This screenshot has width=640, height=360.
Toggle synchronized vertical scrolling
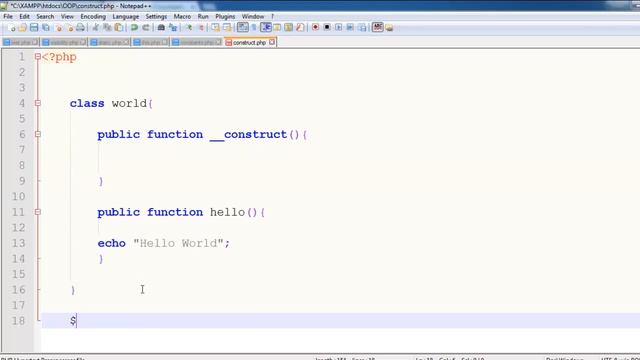216,27
